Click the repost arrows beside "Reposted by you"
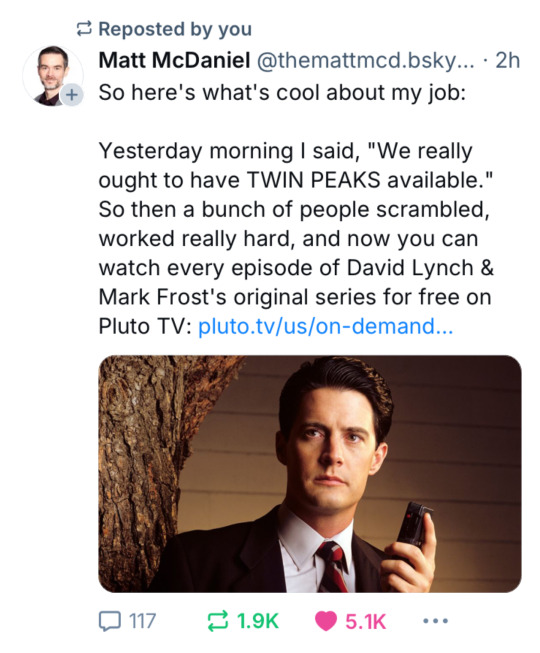 84,29
